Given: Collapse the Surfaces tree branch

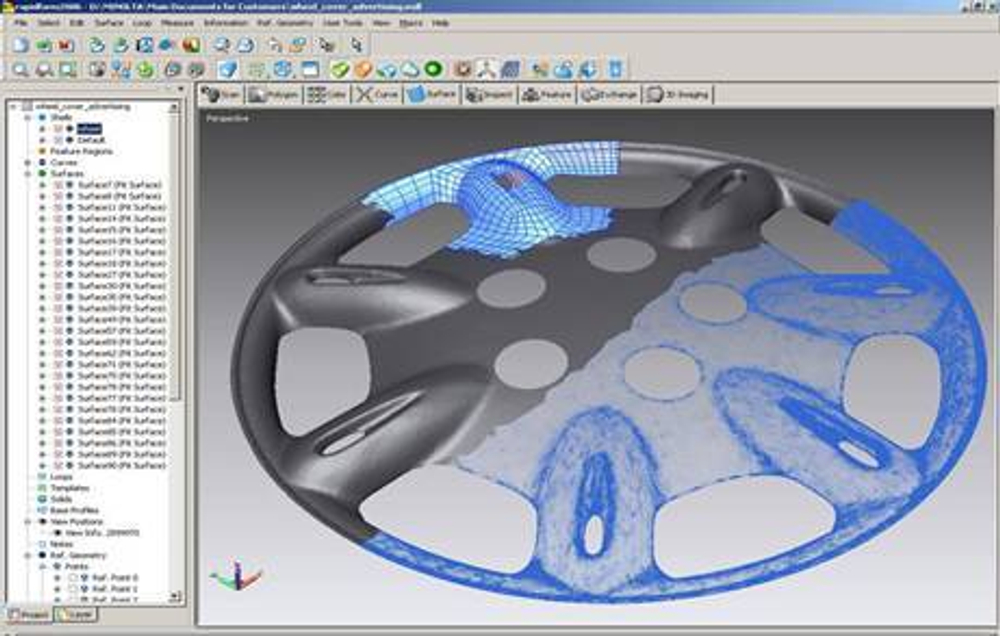Looking at the screenshot, I should point(26,173).
